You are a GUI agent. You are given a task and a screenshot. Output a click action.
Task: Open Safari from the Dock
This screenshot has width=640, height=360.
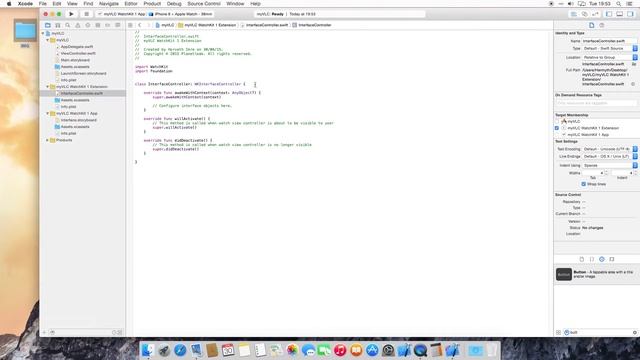pos(180,350)
